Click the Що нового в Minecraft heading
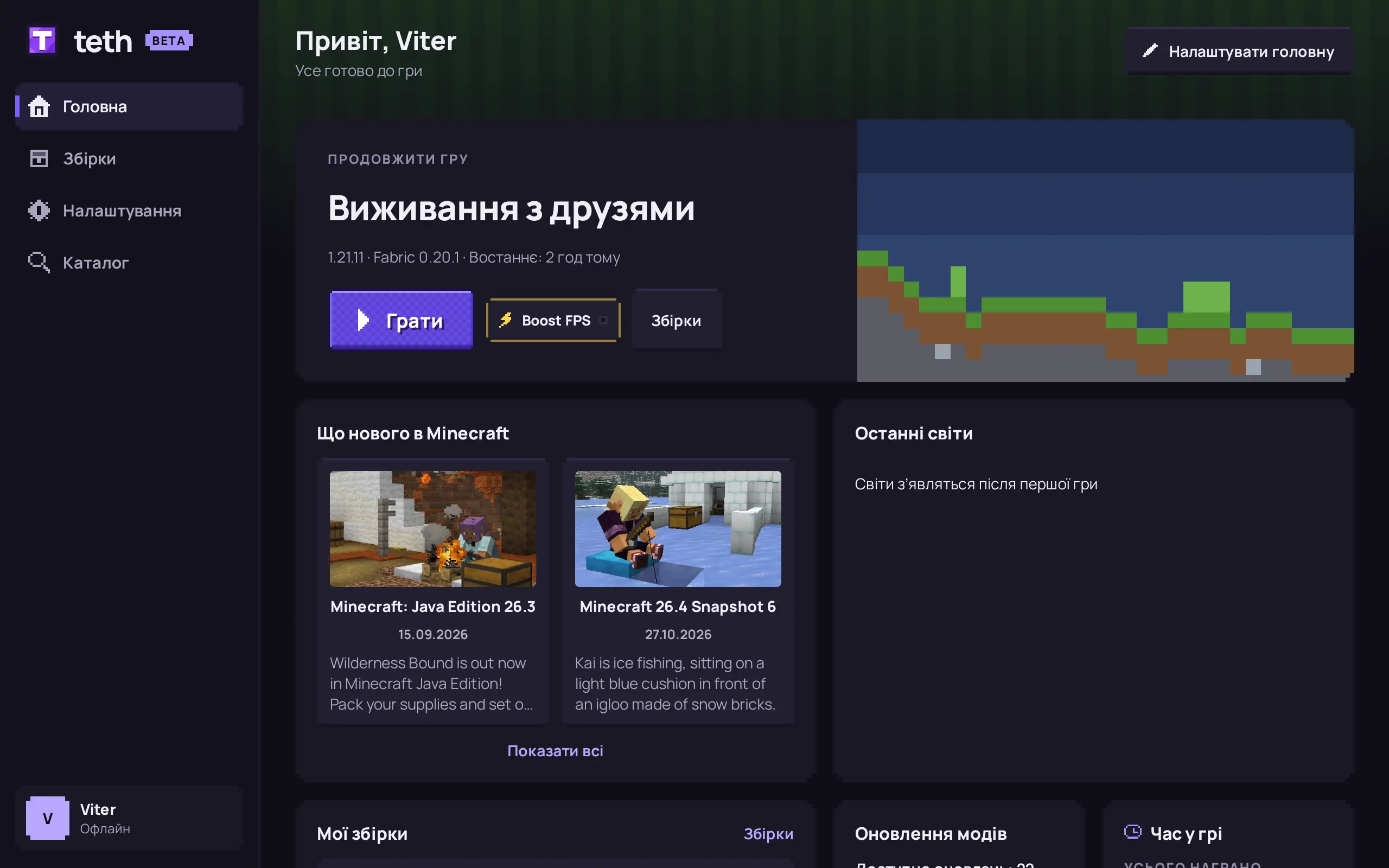 click(x=413, y=433)
